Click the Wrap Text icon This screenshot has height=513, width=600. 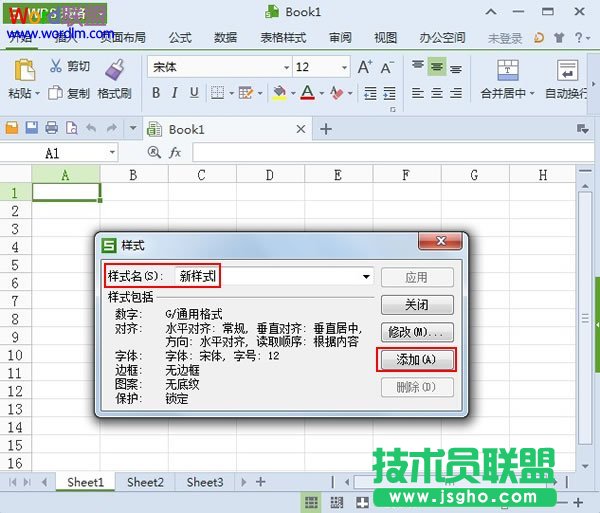click(567, 70)
